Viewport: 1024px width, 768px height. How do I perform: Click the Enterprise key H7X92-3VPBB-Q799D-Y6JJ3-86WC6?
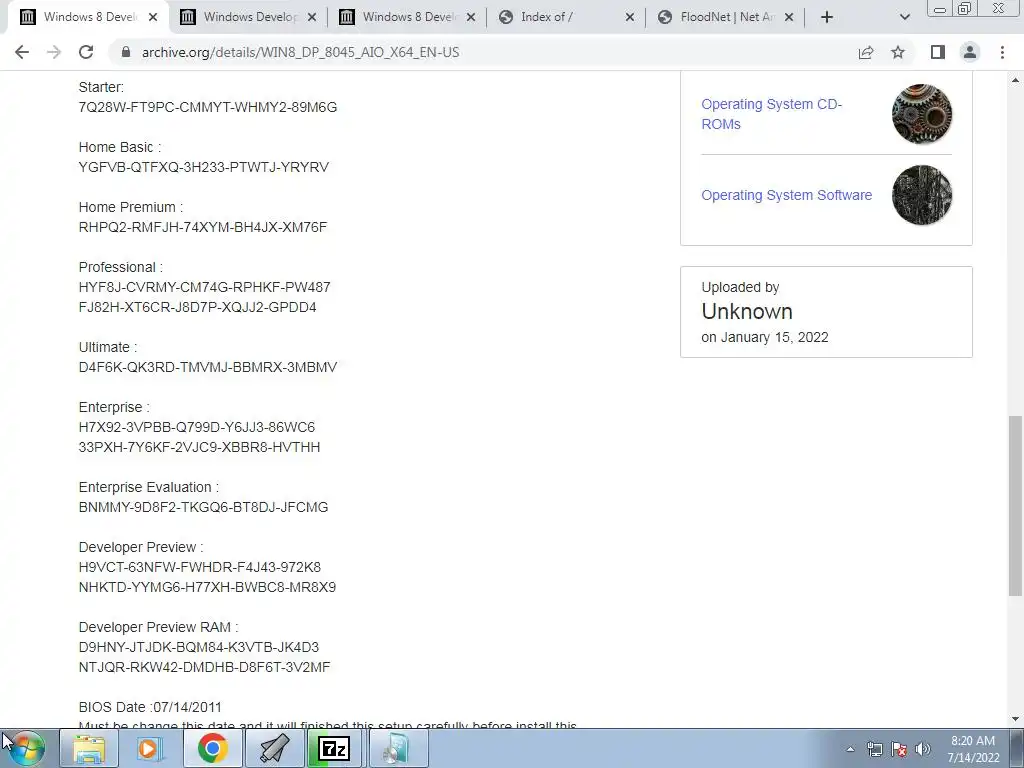(197, 427)
